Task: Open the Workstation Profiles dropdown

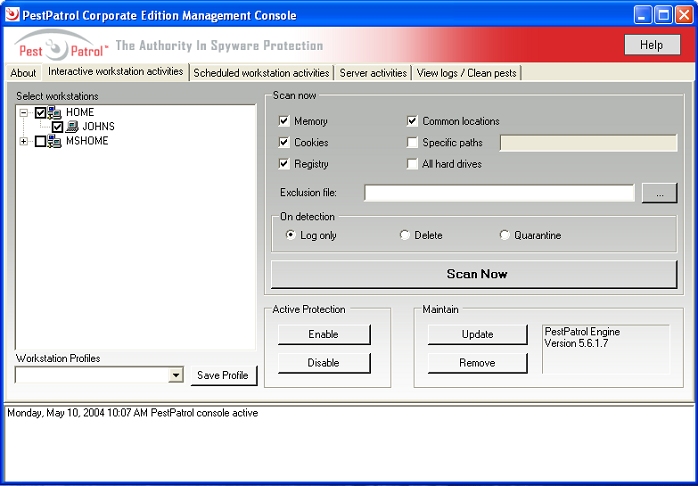Action: (176, 375)
